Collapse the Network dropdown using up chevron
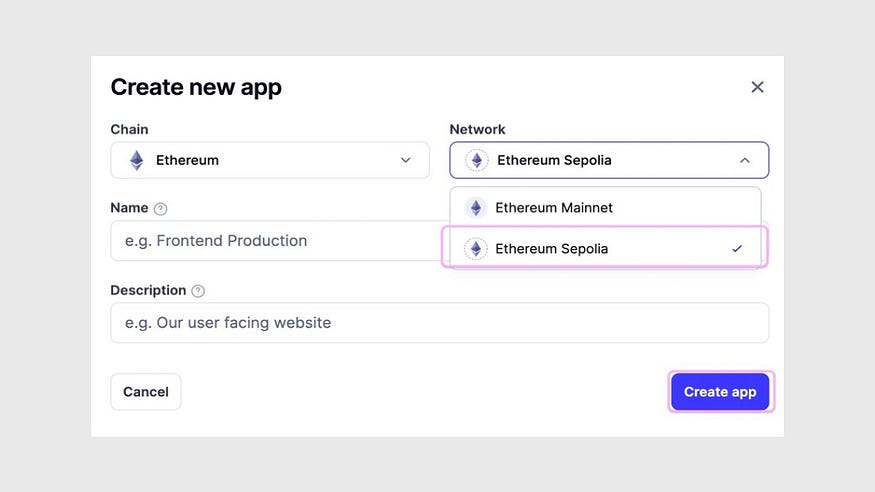 (745, 160)
